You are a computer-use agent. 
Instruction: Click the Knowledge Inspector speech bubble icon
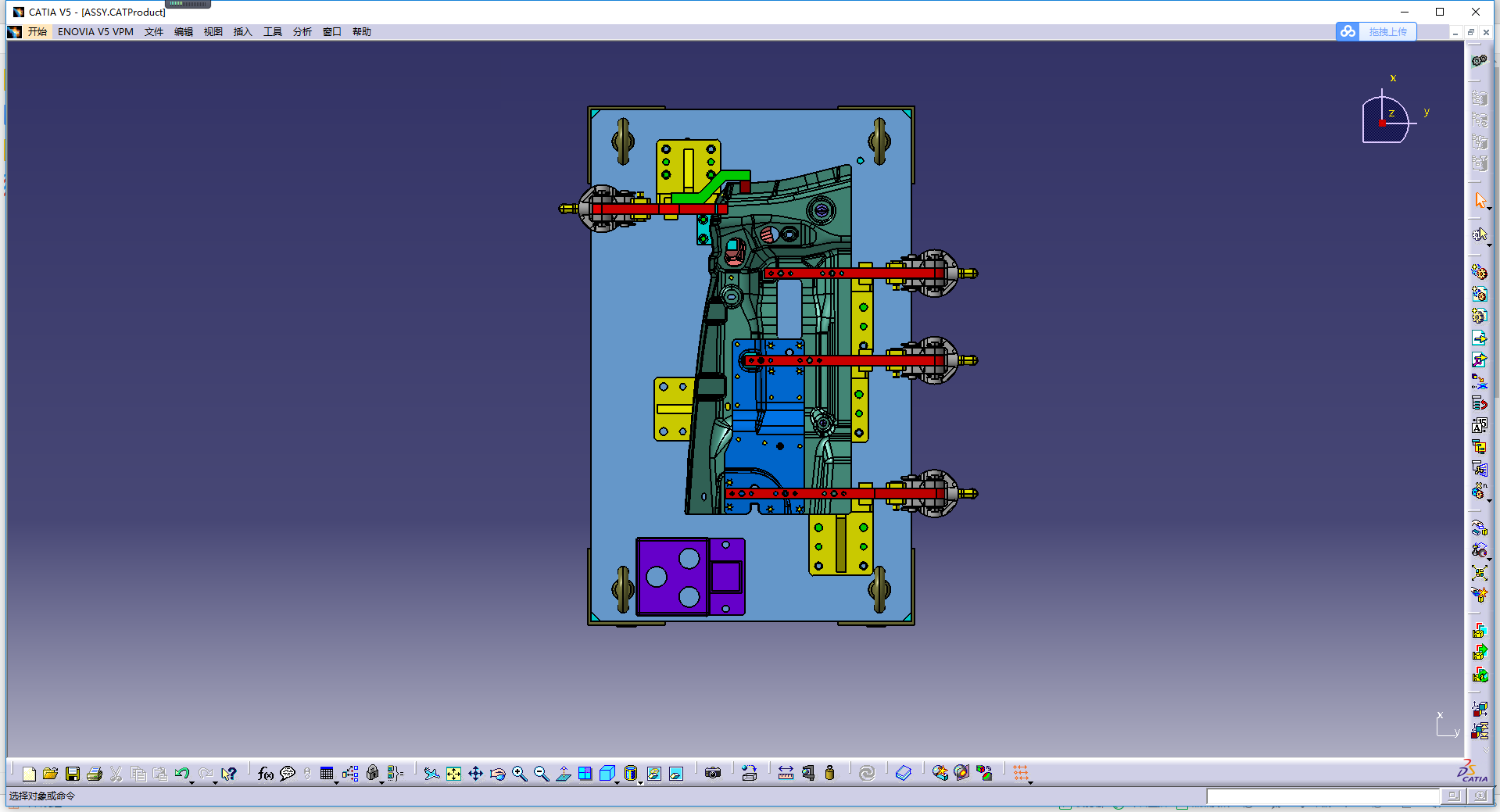click(x=288, y=774)
